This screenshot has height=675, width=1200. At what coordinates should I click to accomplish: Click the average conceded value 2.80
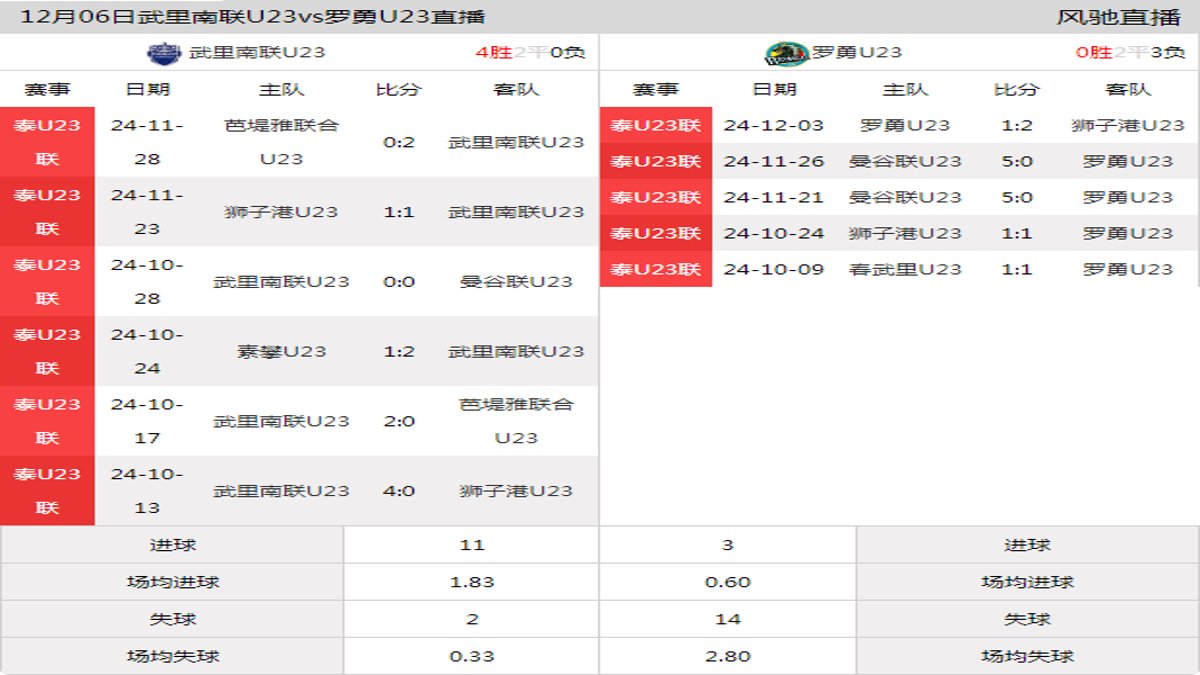click(728, 656)
